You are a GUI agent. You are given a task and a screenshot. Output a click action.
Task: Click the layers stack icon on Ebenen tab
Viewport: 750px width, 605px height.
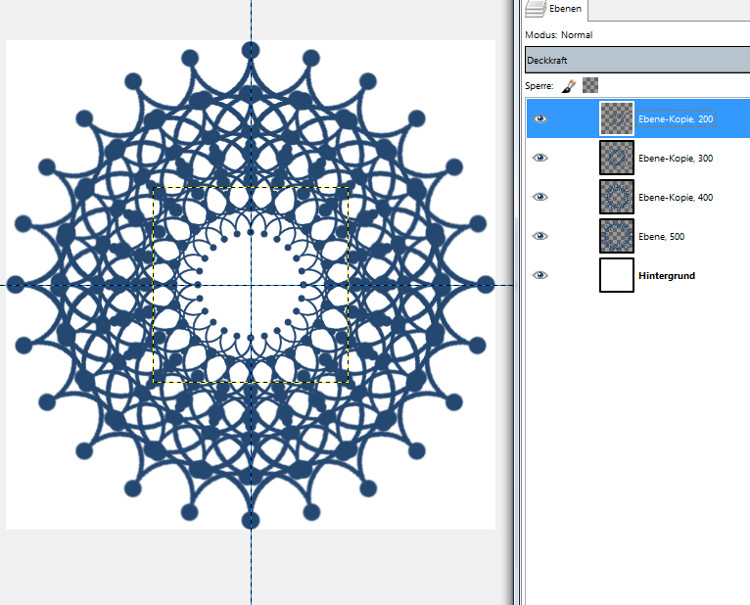[535, 9]
